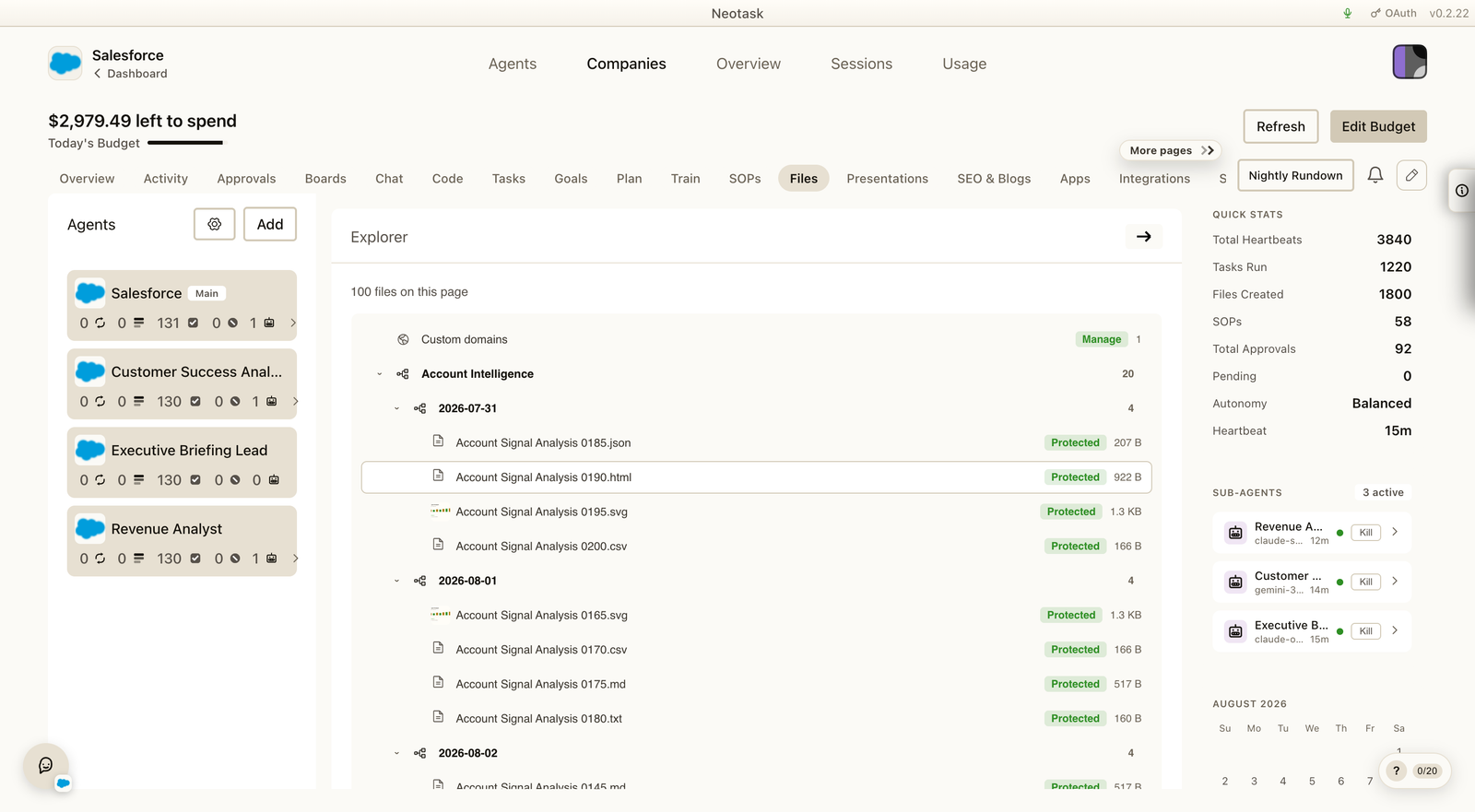Click the Salesforce cloud logo in header
The image size is (1475, 812).
65,64
